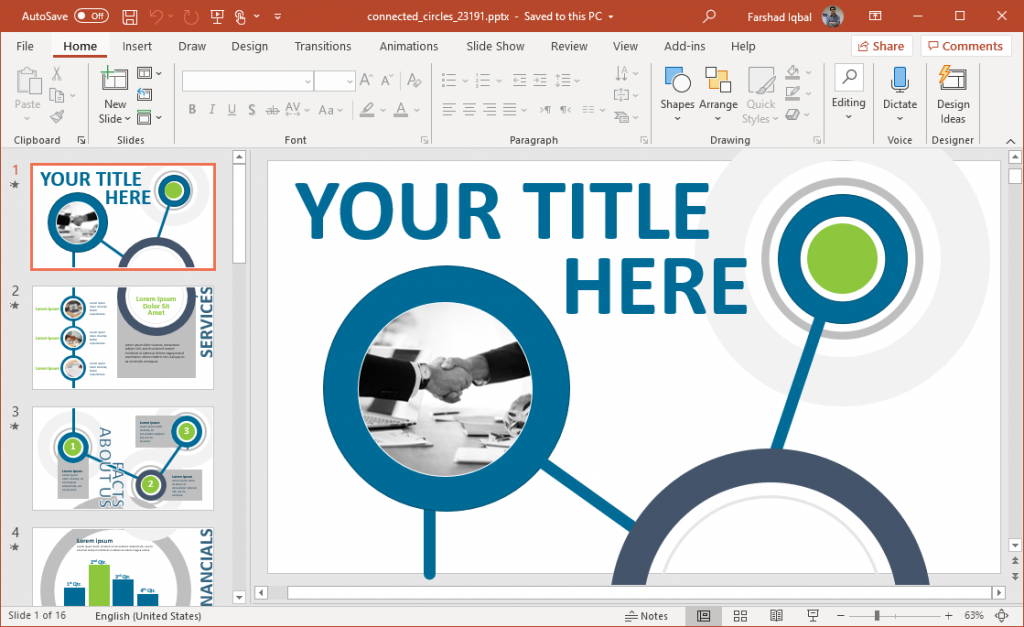Screen dimensions: 1024x627
Task: Apply strikethrough text formatting
Action: 270,109
